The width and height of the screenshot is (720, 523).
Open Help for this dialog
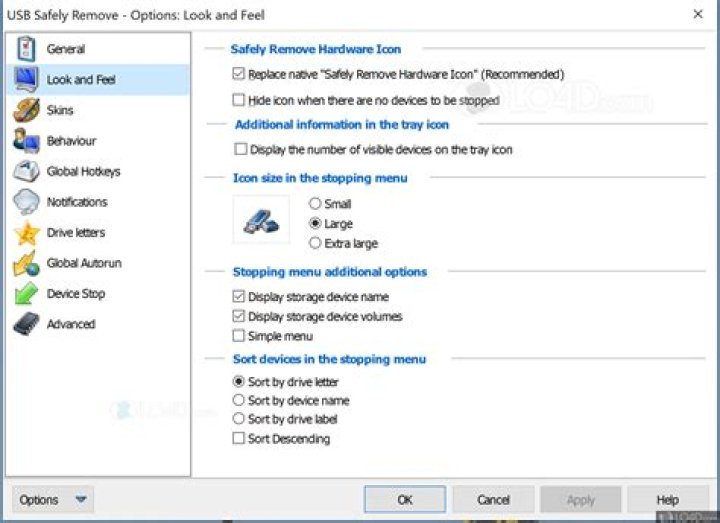coord(668,500)
